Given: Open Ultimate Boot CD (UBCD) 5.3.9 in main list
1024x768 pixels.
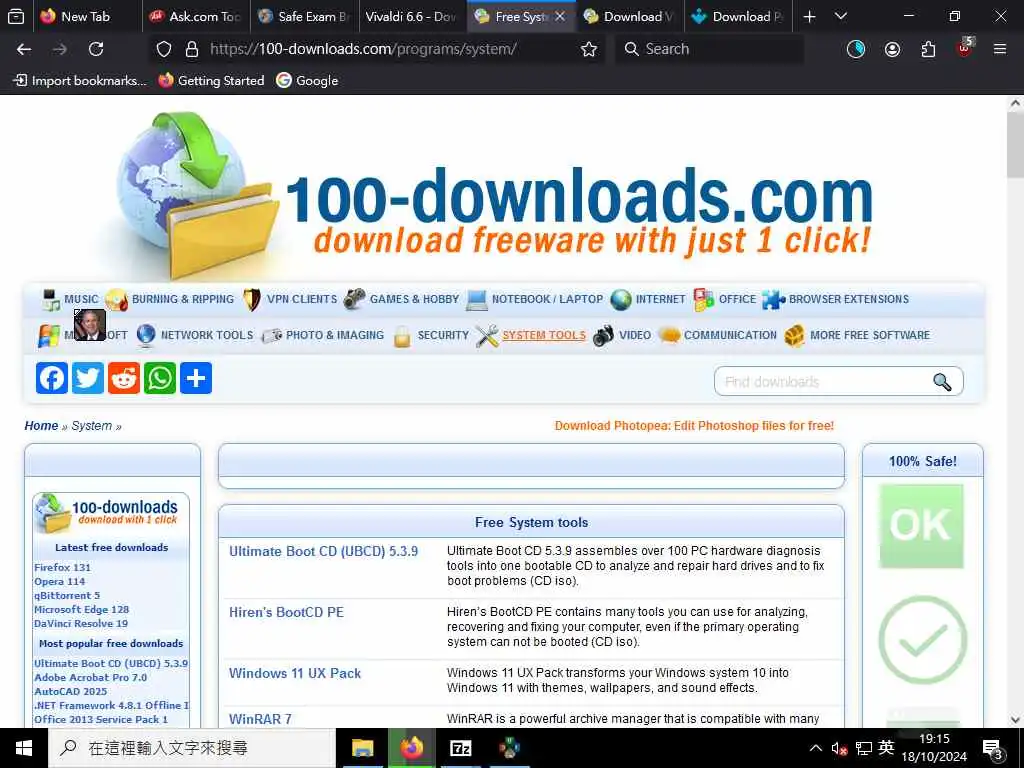Looking at the screenshot, I should tap(323, 551).
